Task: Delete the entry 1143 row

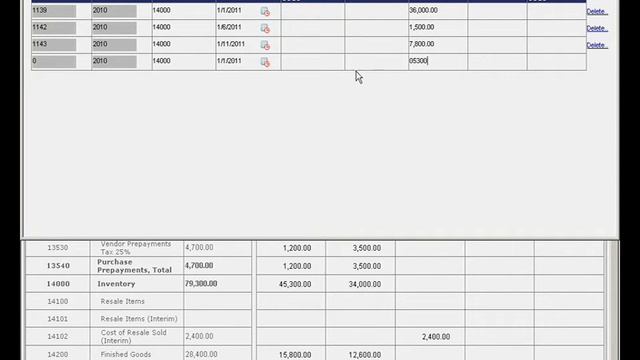Action: (x=597, y=45)
